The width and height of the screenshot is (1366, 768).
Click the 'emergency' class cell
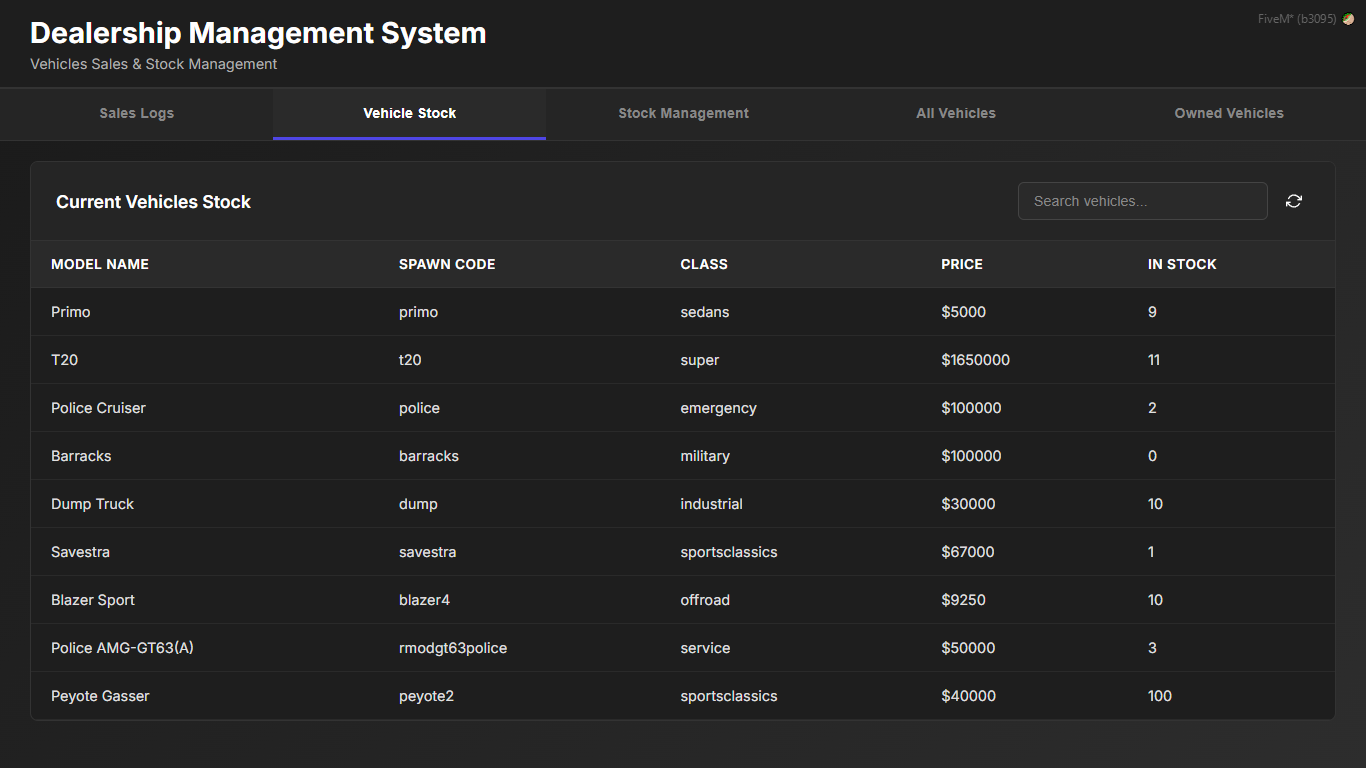[719, 408]
